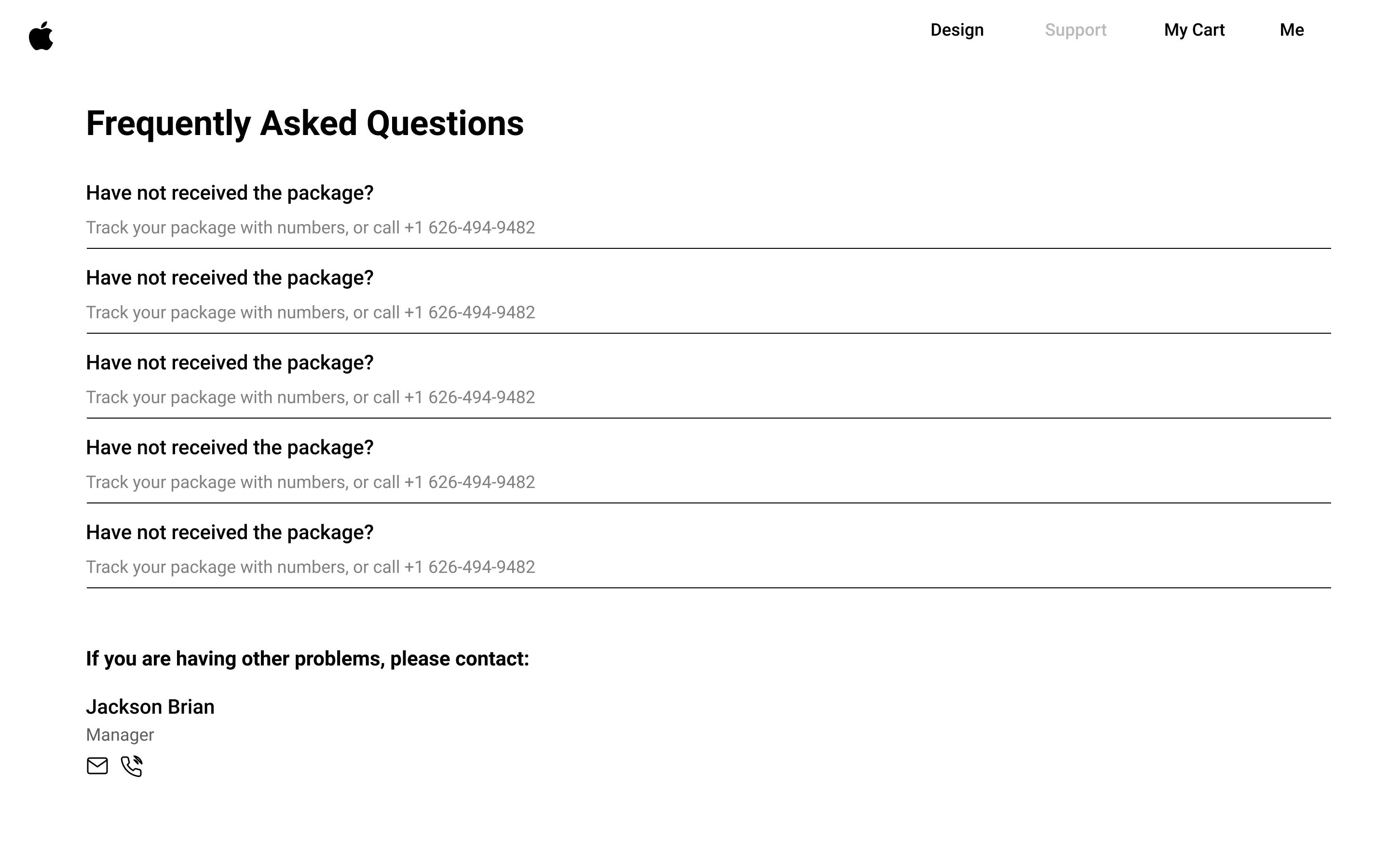Click the second FAQ answer text
Screen dimensions: 1389x868
click(x=310, y=313)
